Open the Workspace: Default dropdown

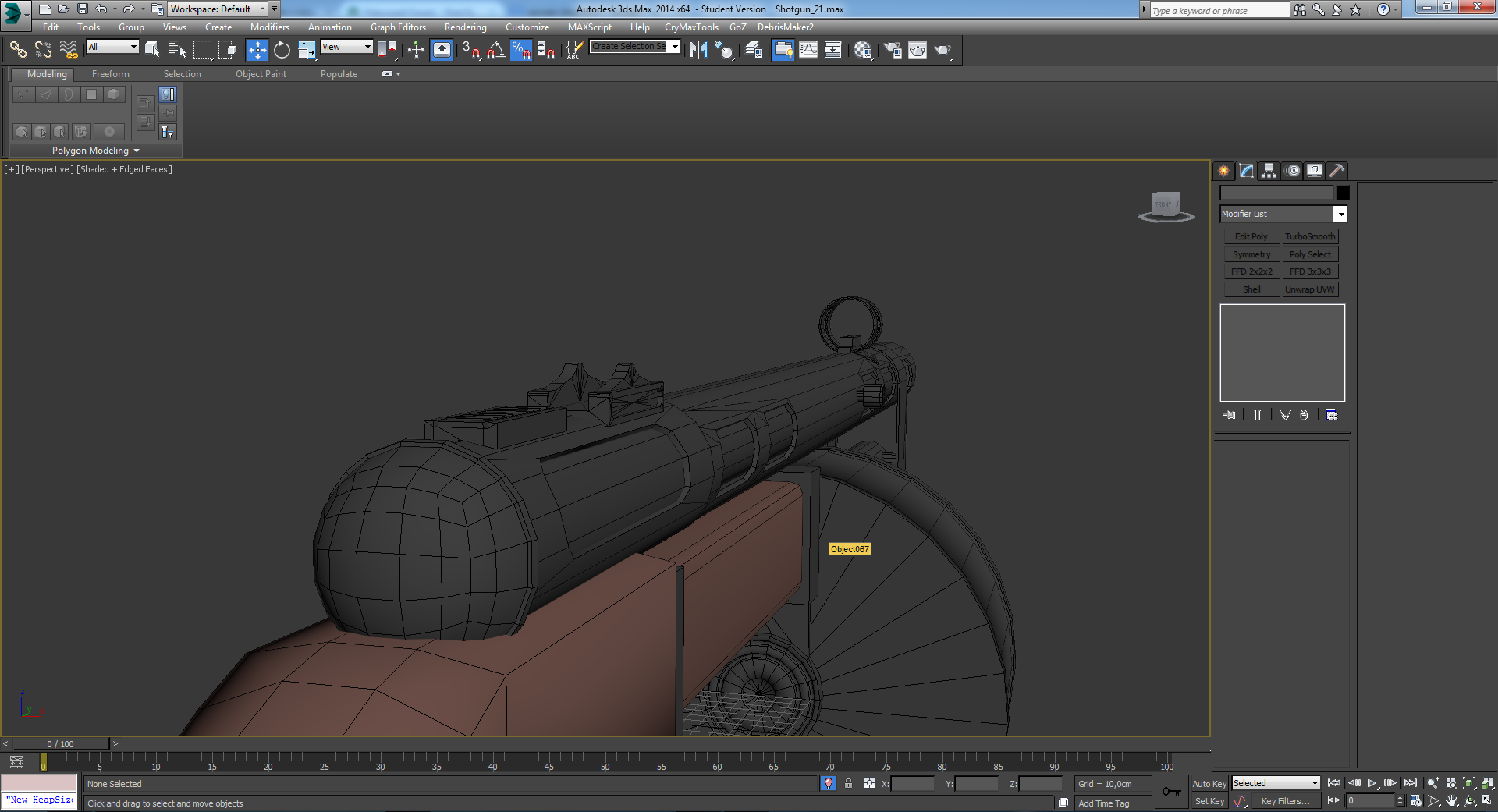pos(218,9)
